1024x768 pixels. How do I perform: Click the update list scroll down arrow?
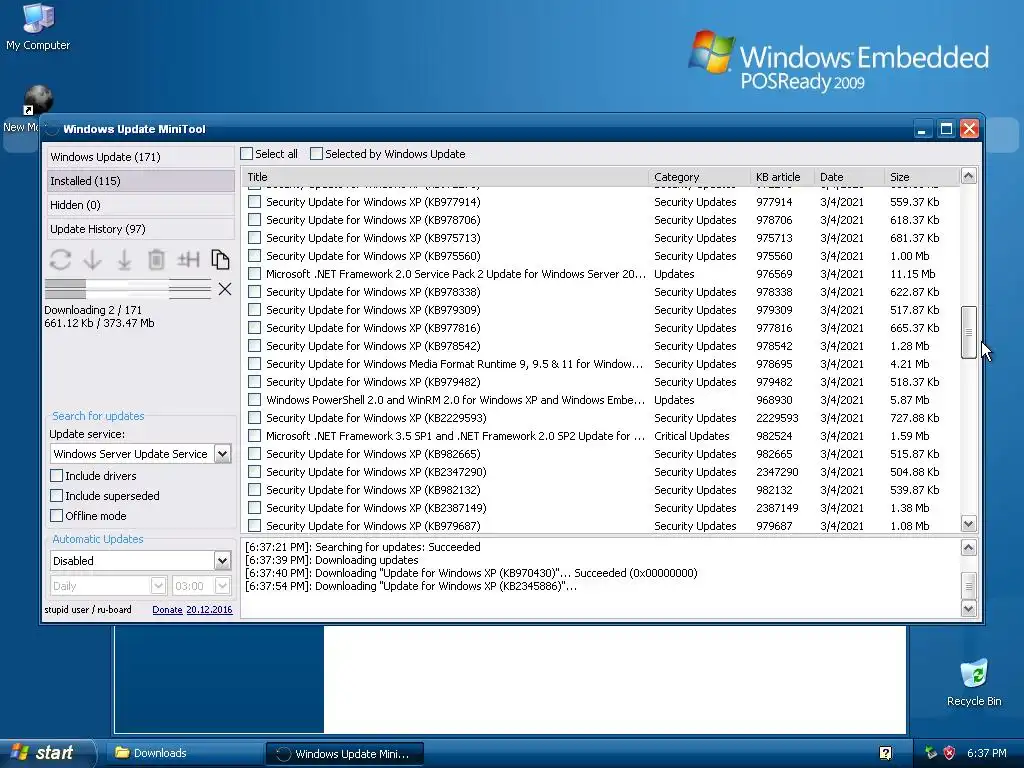(x=968, y=523)
